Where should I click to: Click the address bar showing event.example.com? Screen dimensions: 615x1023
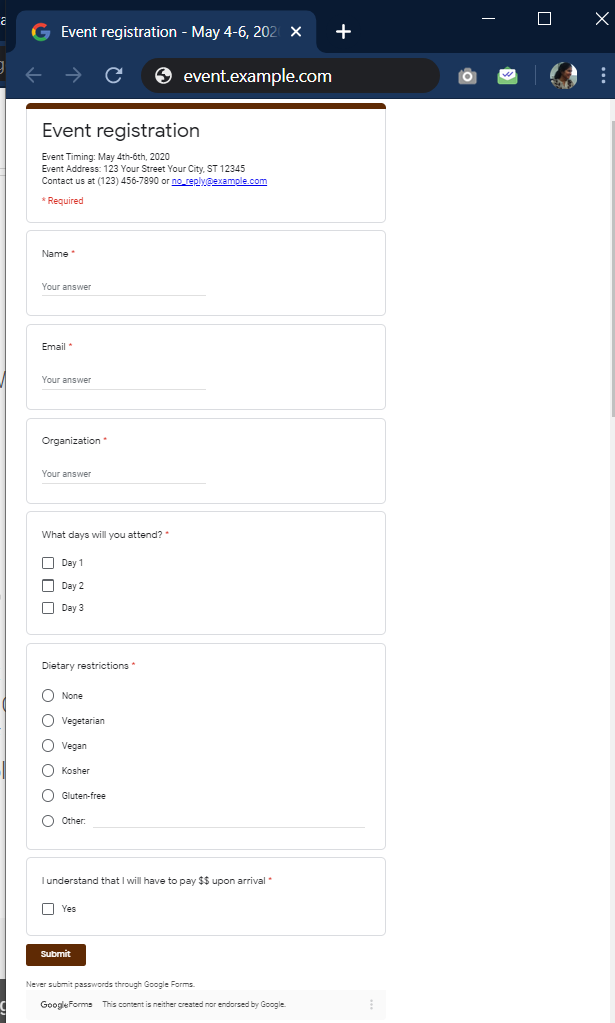coord(290,76)
